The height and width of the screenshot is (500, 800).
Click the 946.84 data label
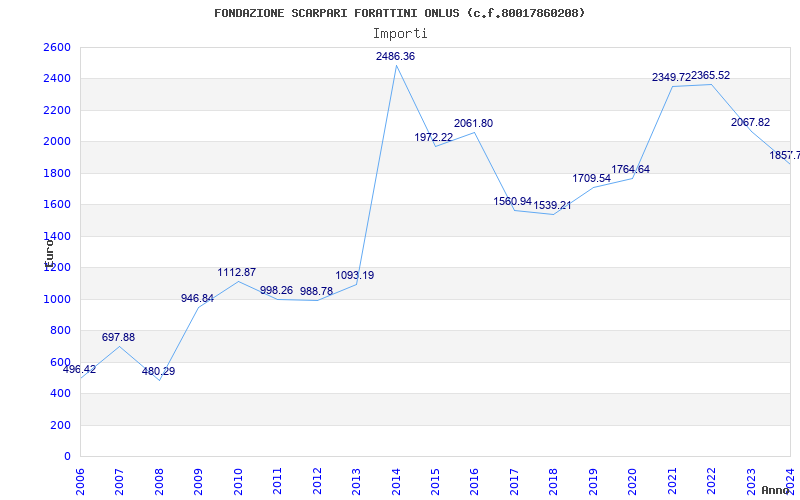pos(197,298)
